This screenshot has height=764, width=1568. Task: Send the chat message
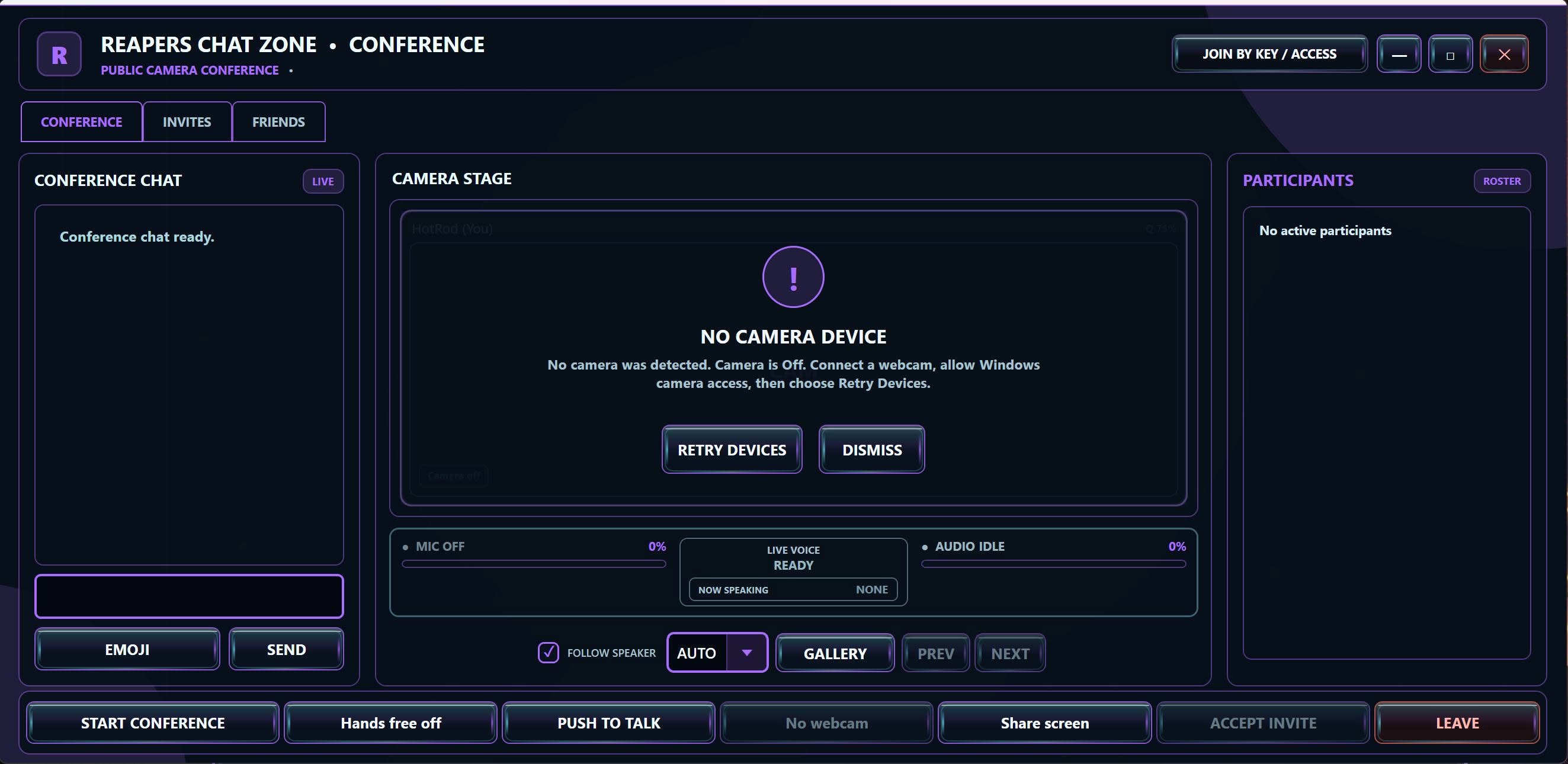pyautogui.click(x=286, y=649)
